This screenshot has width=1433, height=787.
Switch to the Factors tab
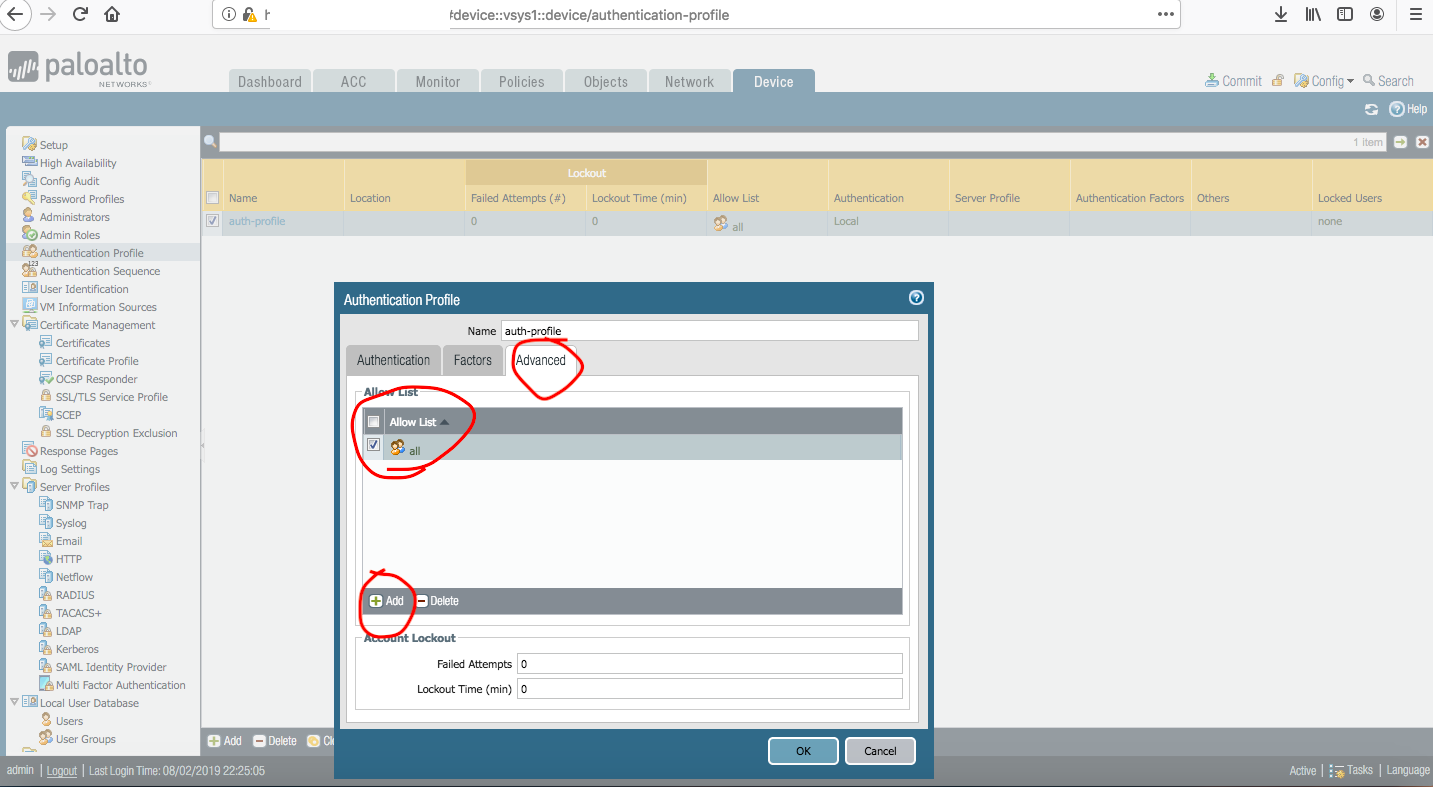[473, 360]
